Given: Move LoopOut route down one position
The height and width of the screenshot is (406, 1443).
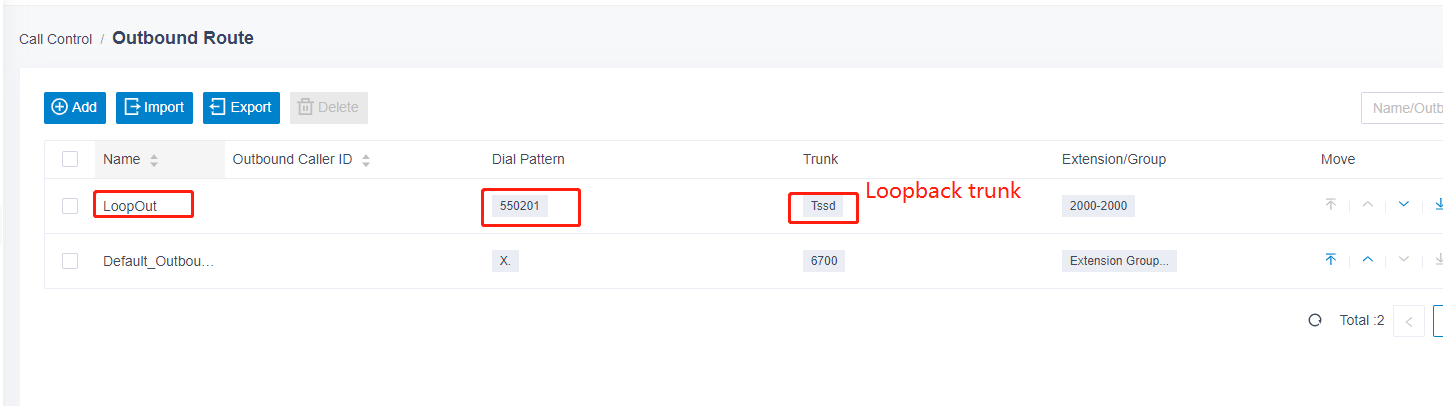Looking at the screenshot, I should tap(1403, 204).
